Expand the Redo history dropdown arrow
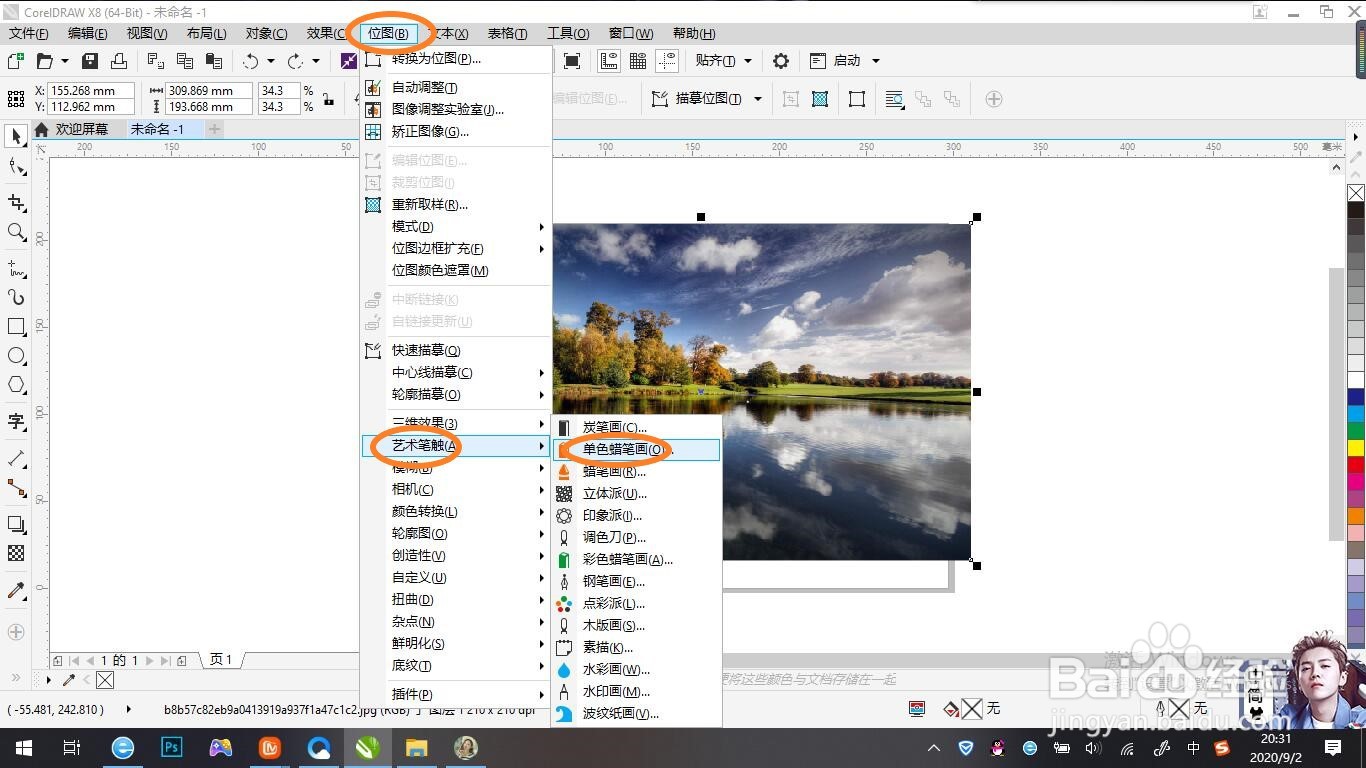 317,61
